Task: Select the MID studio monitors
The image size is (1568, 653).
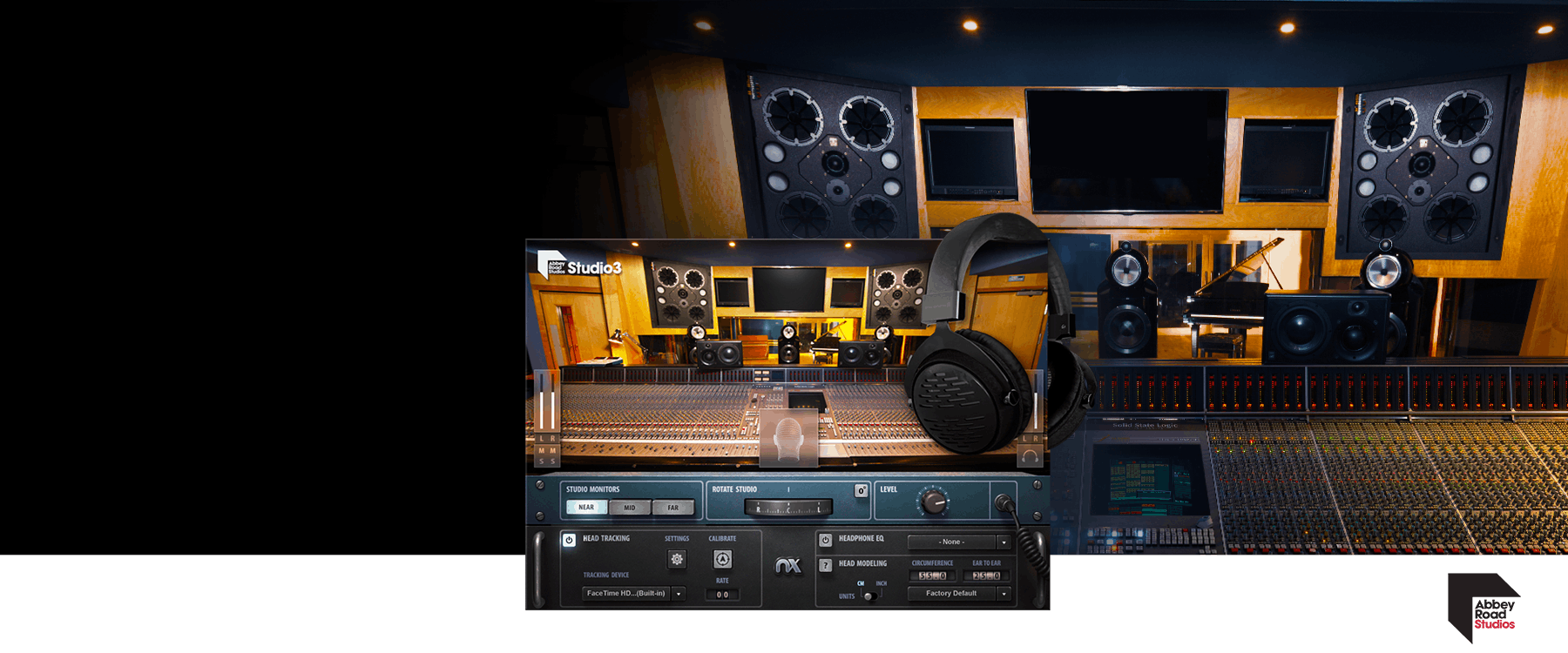Action: tap(630, 508)
